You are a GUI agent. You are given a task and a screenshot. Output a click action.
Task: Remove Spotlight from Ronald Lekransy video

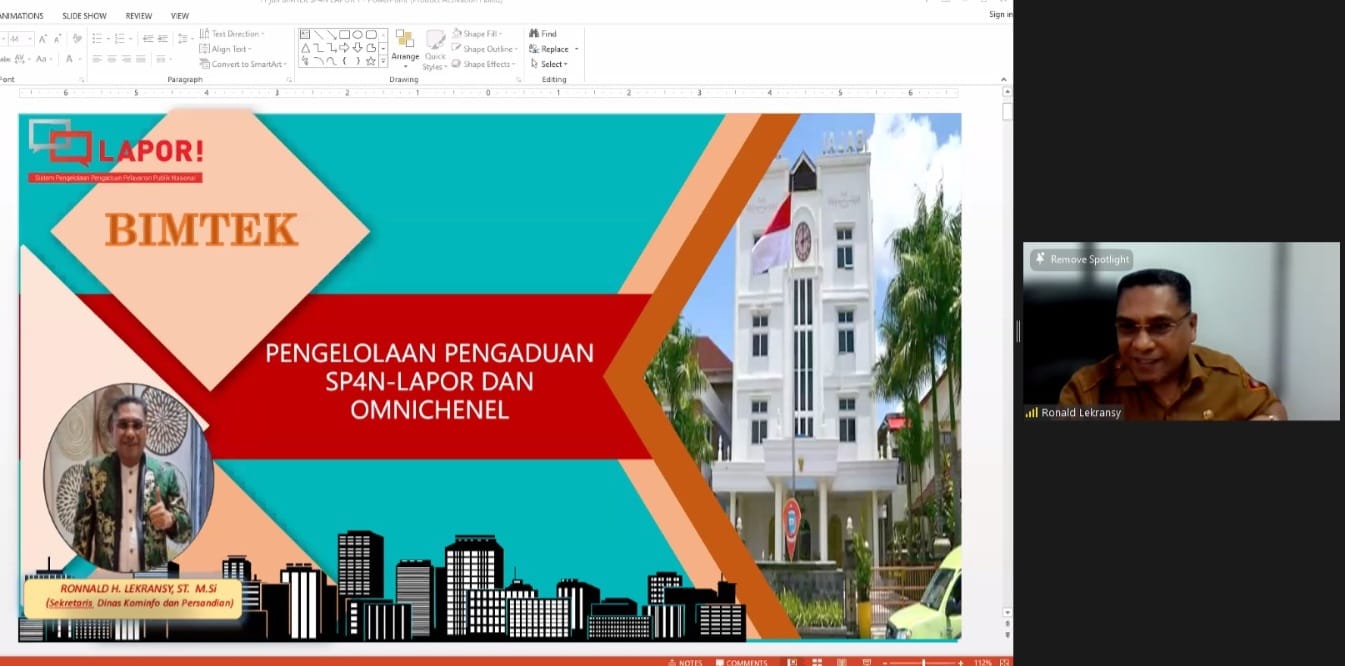pos(1082,260)
